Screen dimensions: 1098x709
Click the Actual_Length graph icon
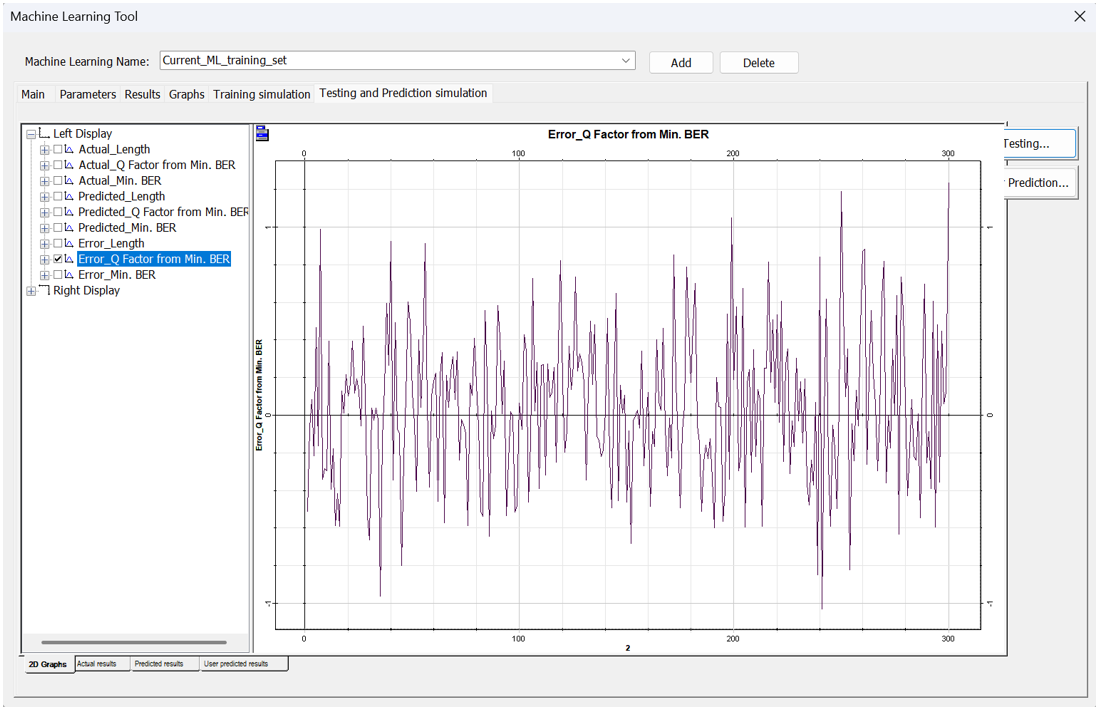70,150
